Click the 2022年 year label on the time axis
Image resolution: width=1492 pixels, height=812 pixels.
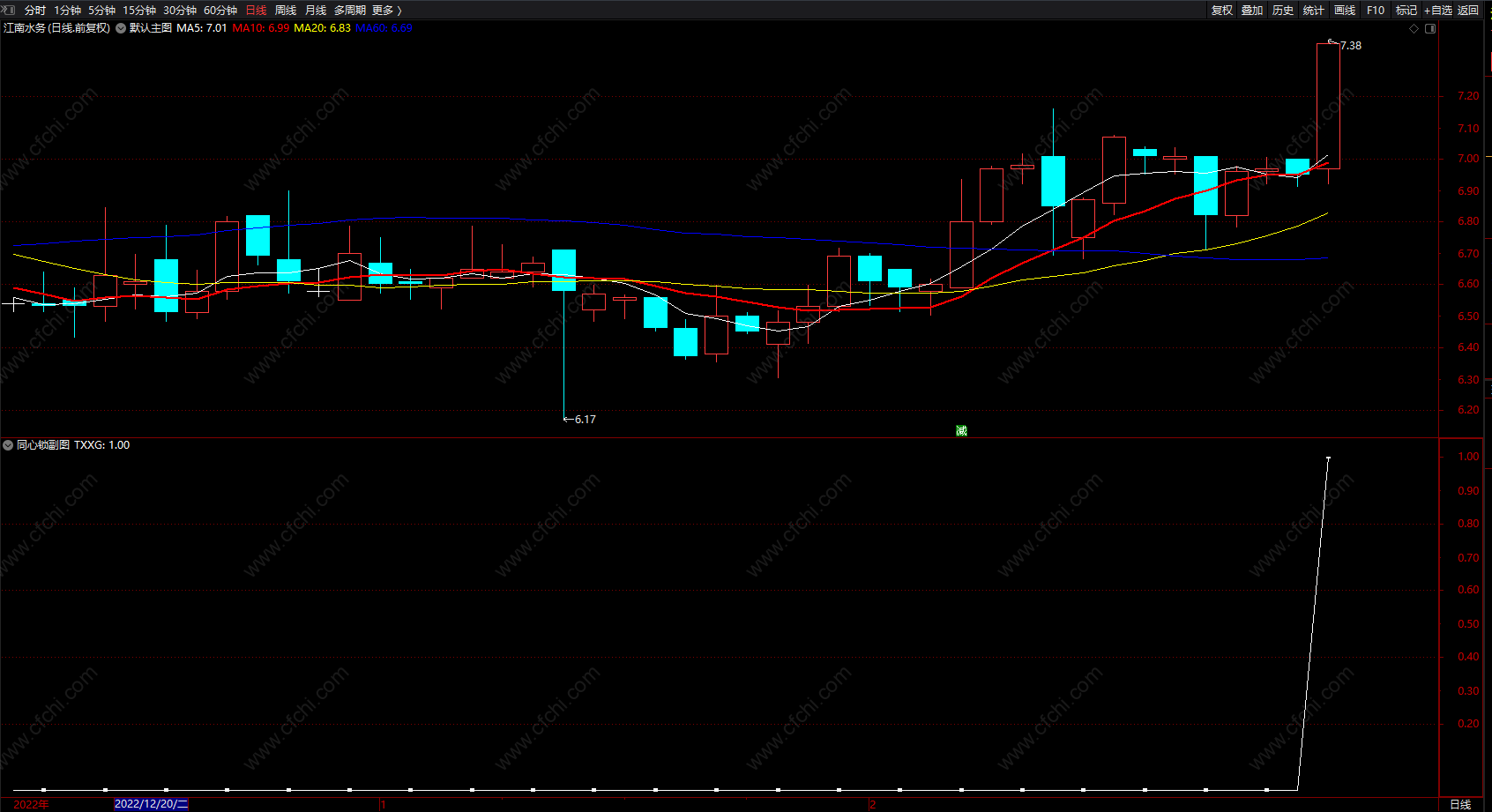(31, 804)
